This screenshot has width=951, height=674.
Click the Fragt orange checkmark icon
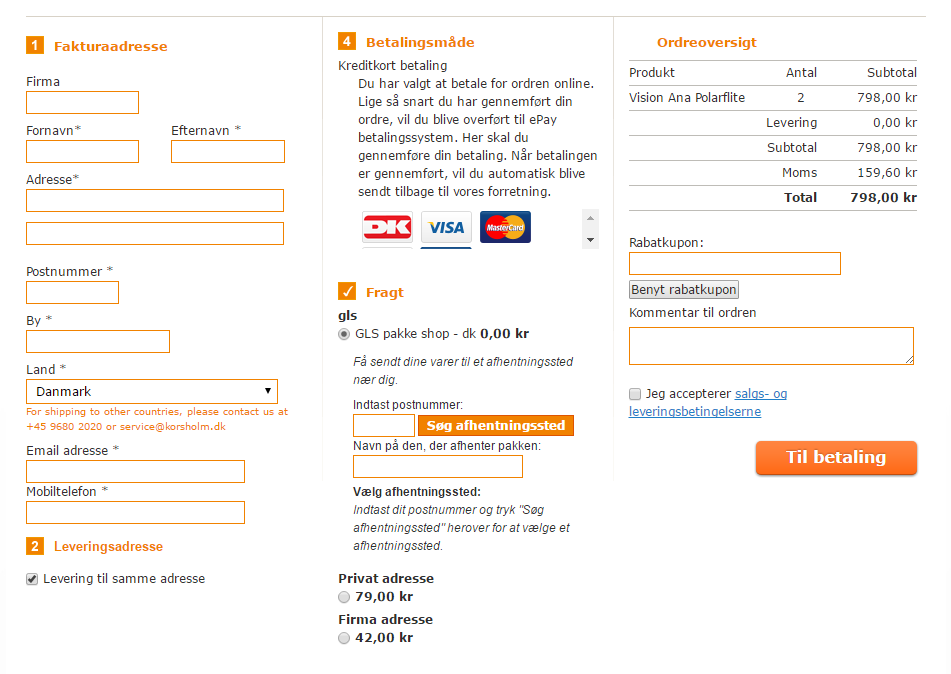(x=347, y=291)
